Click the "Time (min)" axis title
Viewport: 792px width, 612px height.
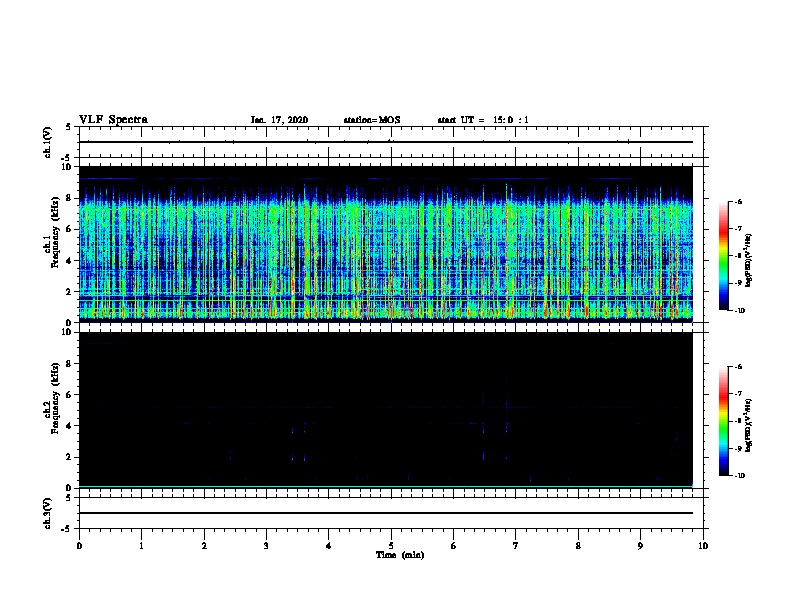[x=400, y=555]
